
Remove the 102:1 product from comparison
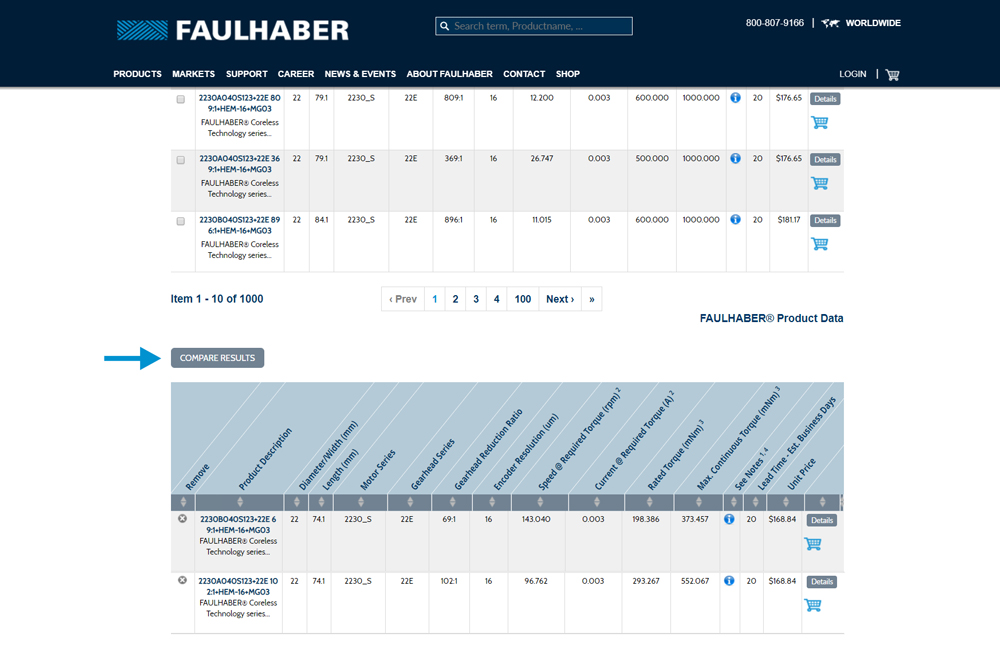coord(182,580)
